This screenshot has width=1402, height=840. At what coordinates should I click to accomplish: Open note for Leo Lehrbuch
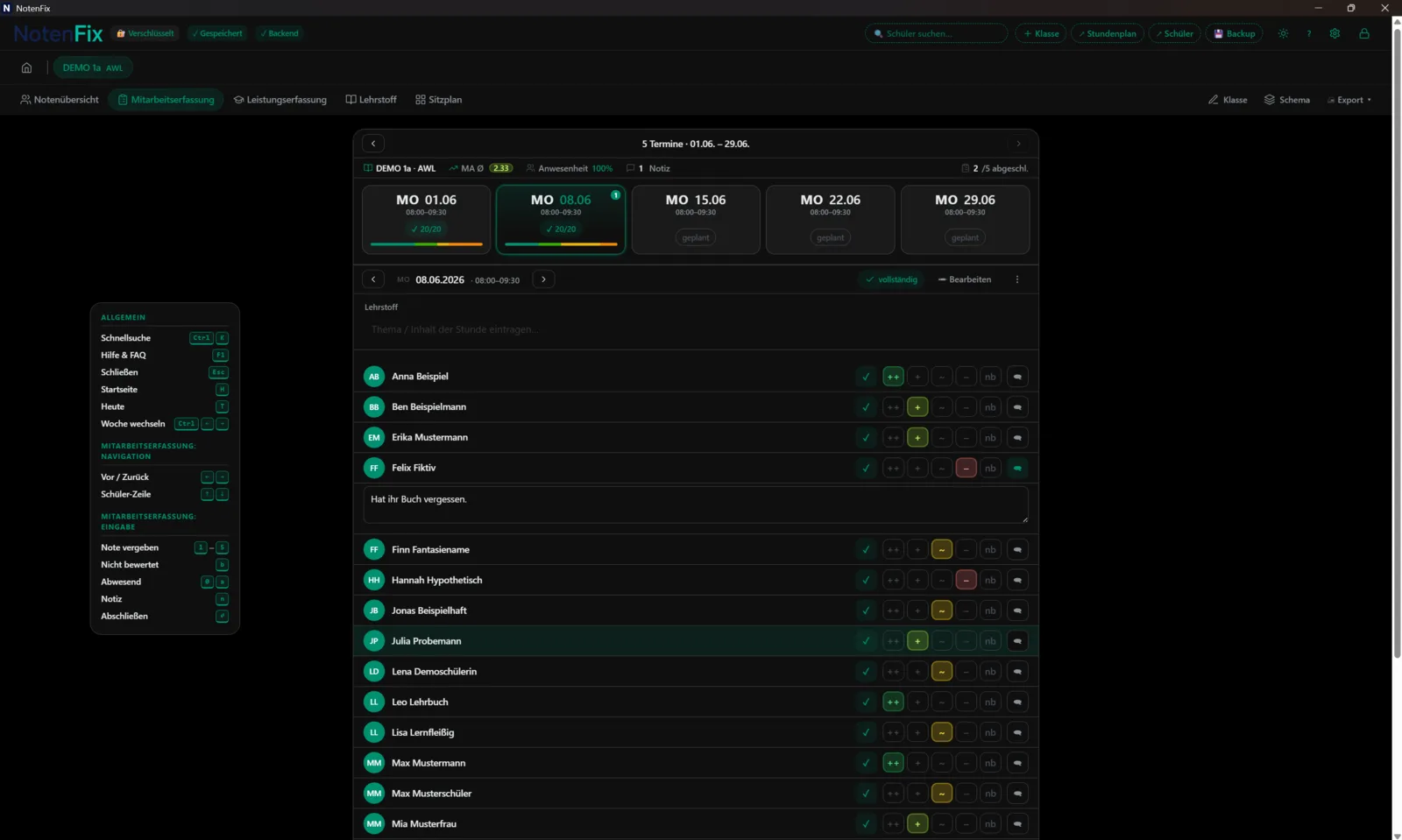pos(1017,702)
